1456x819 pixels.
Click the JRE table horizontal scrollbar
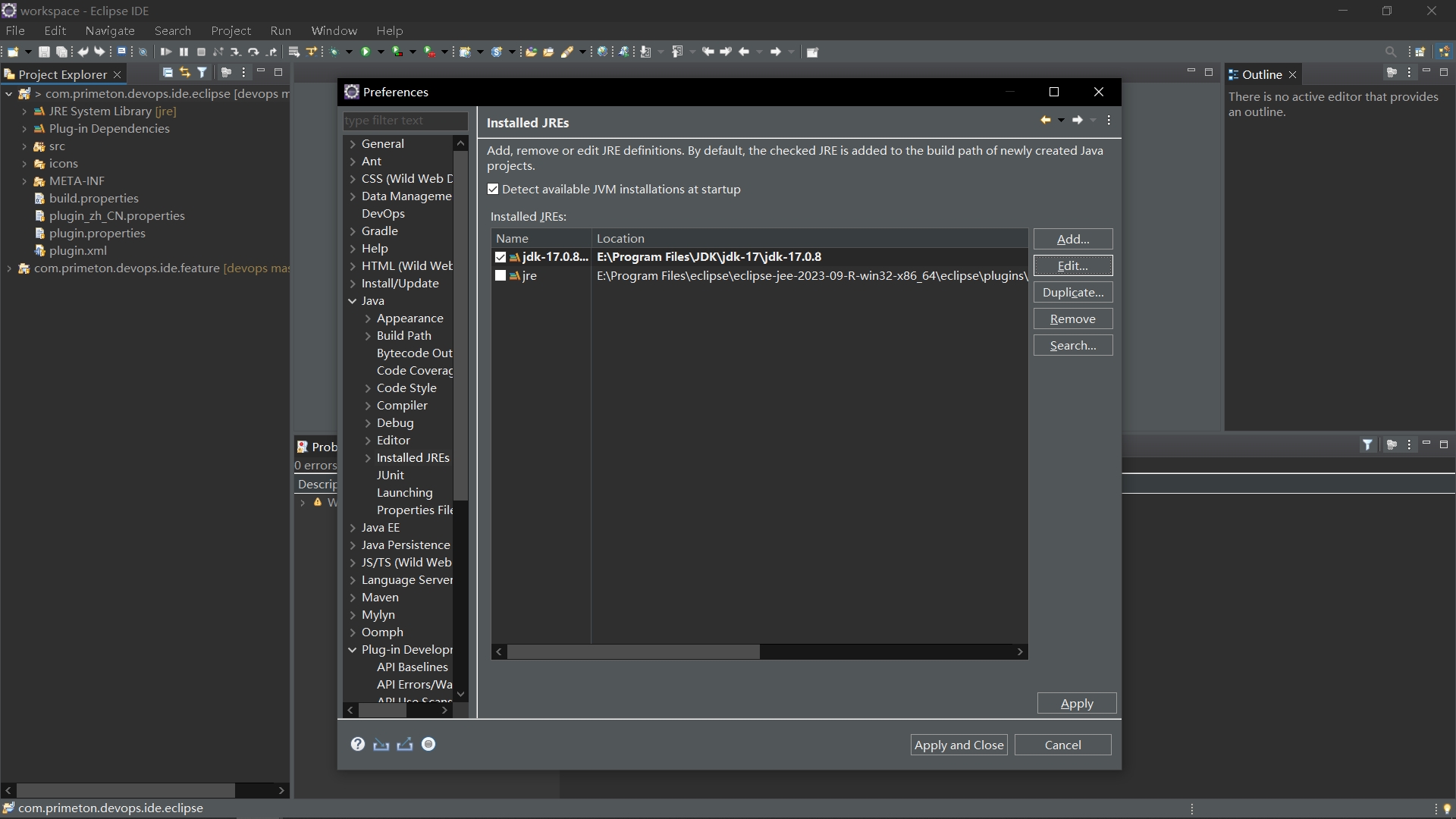633,652
